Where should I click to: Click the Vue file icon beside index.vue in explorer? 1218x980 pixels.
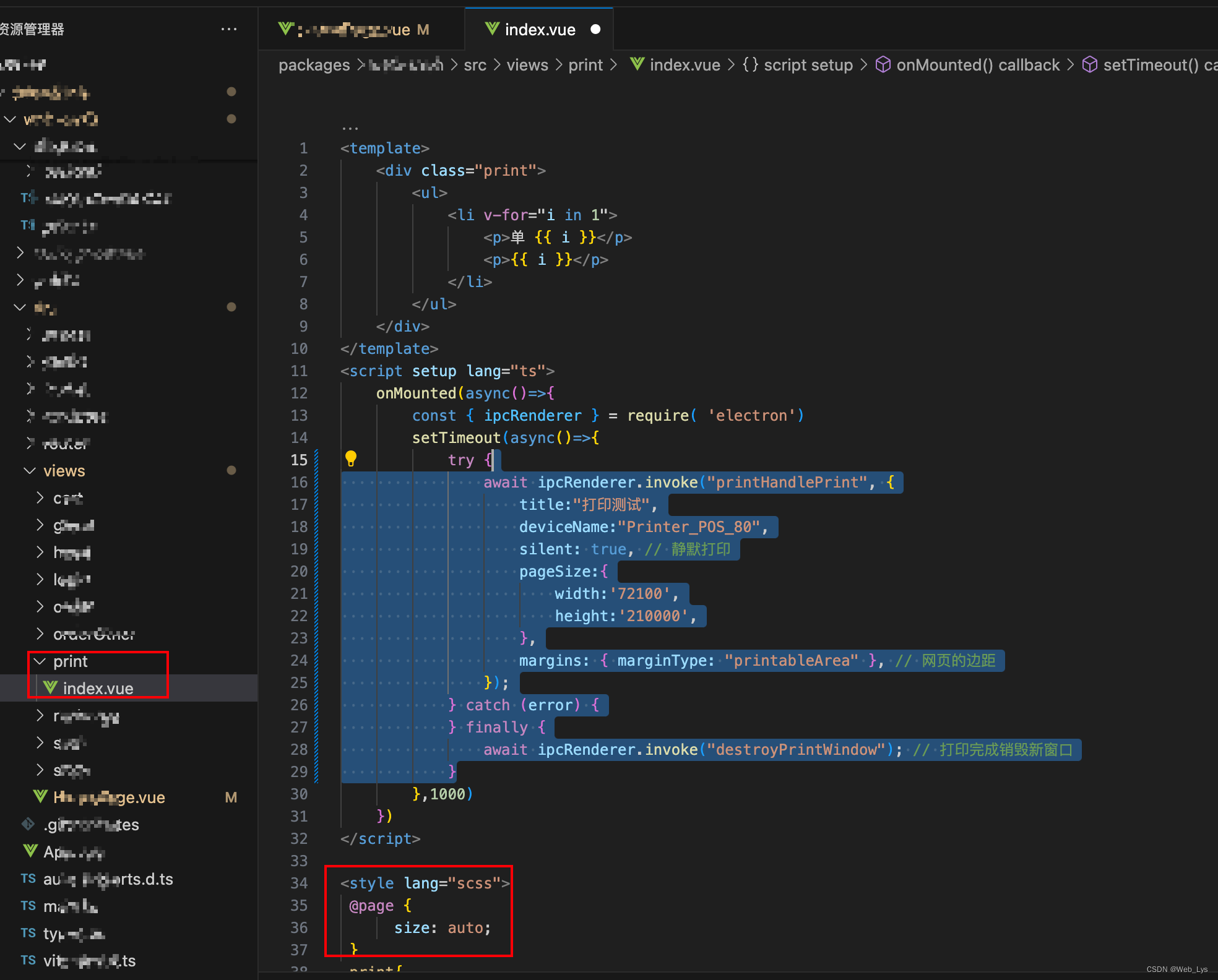pyautogui.click(x=50, y=688)
